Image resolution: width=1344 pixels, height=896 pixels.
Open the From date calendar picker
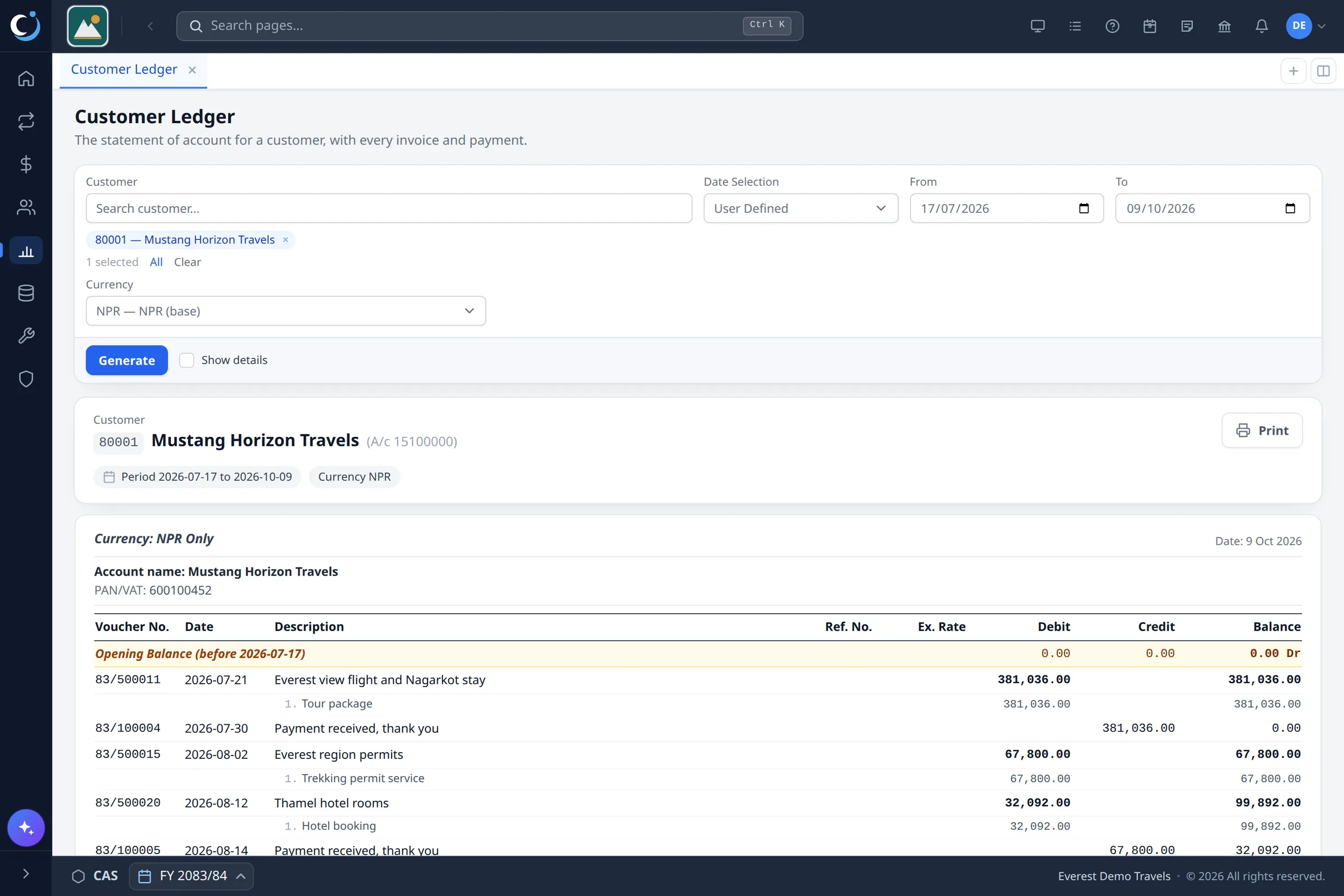(1084, 208)
